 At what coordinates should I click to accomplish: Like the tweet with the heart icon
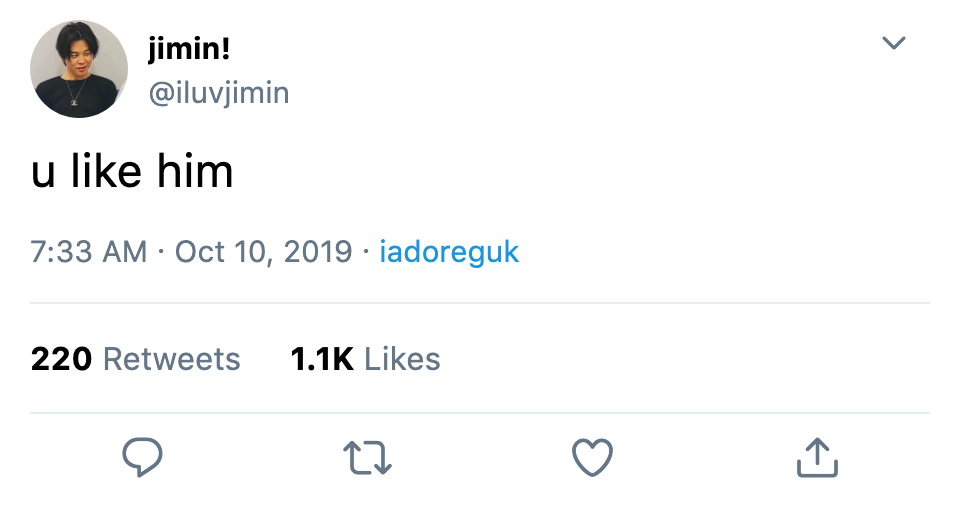tap(592, 457)
